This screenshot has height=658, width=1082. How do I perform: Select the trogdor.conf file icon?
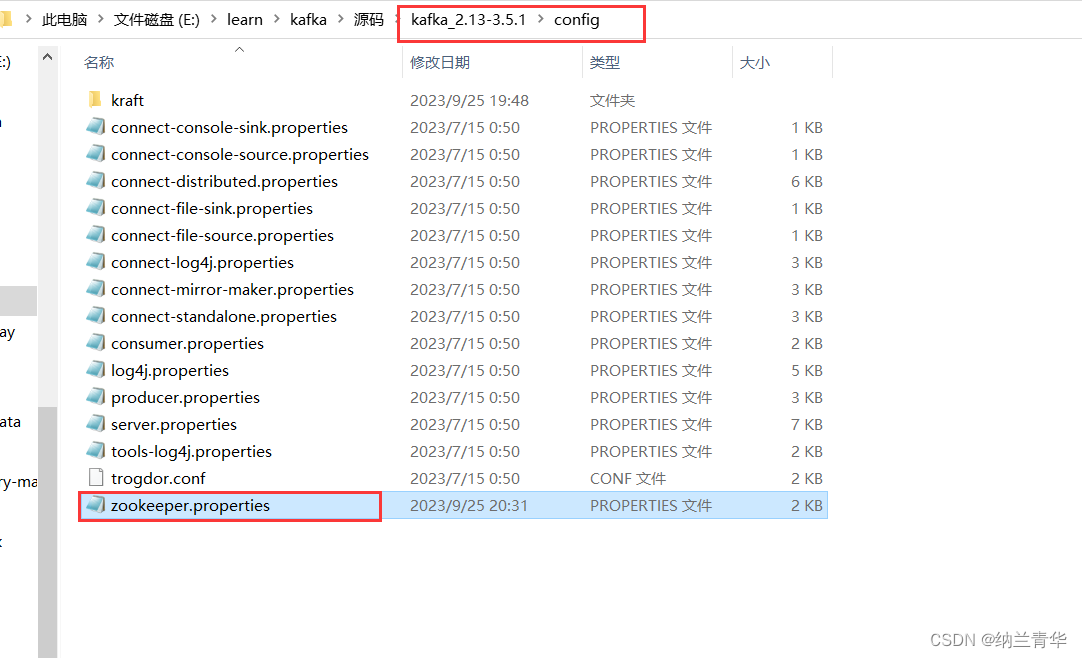(x=95, y=478)
